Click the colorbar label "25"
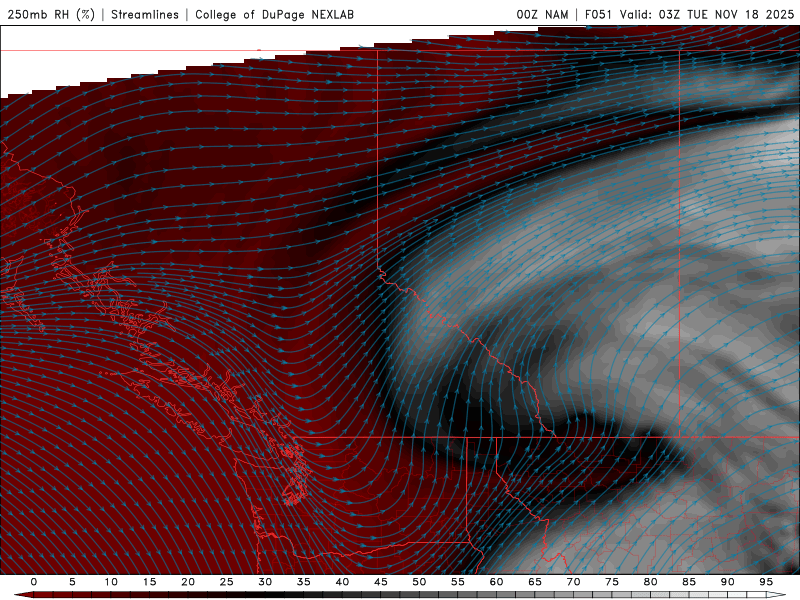The image size is (800, 600). 227,582
